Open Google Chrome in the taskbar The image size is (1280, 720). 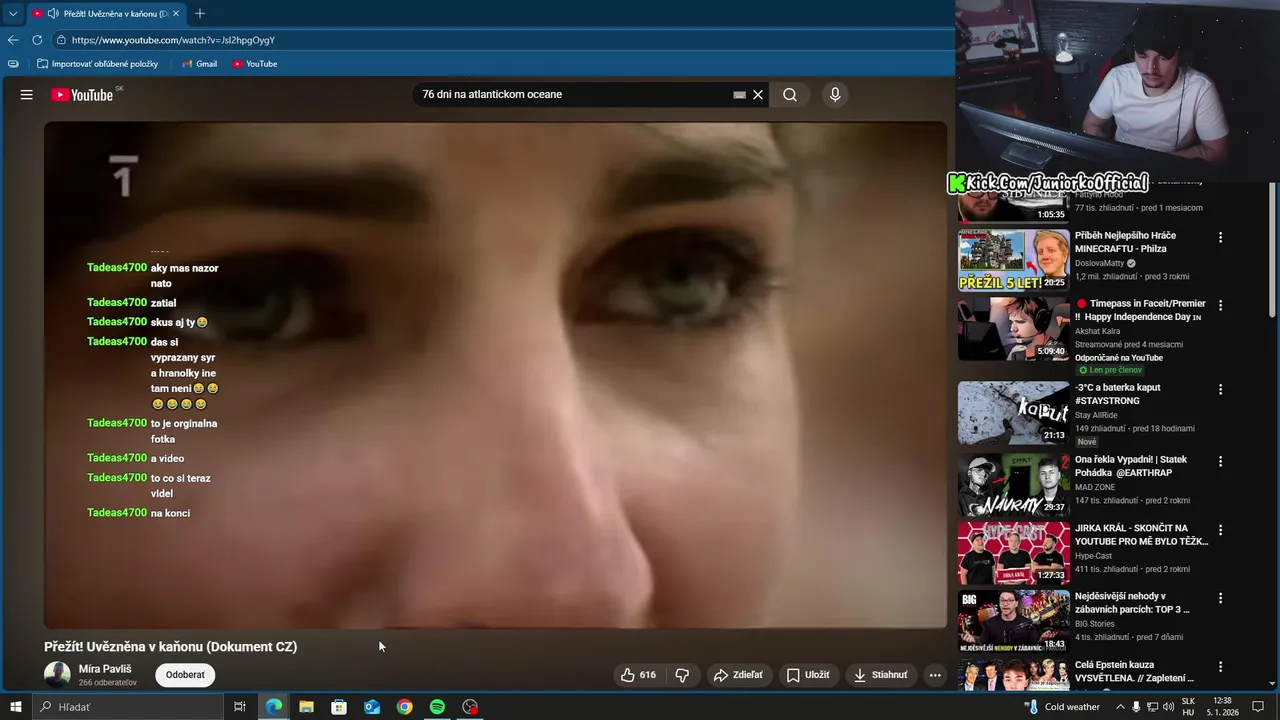[404, 707]
